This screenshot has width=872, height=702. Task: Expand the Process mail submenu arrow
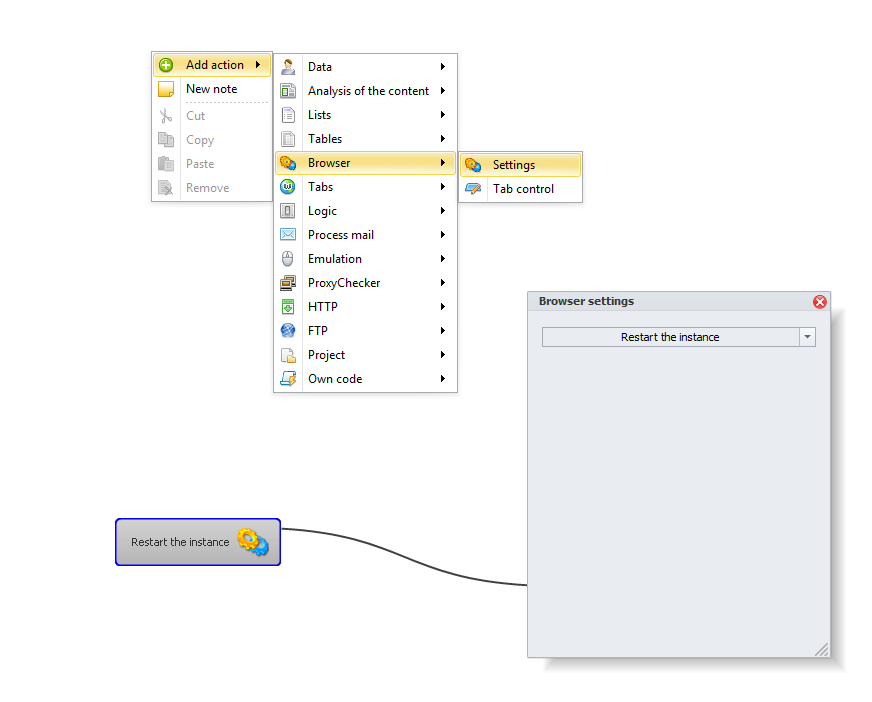pyautogui.click(x=443, y=235)
